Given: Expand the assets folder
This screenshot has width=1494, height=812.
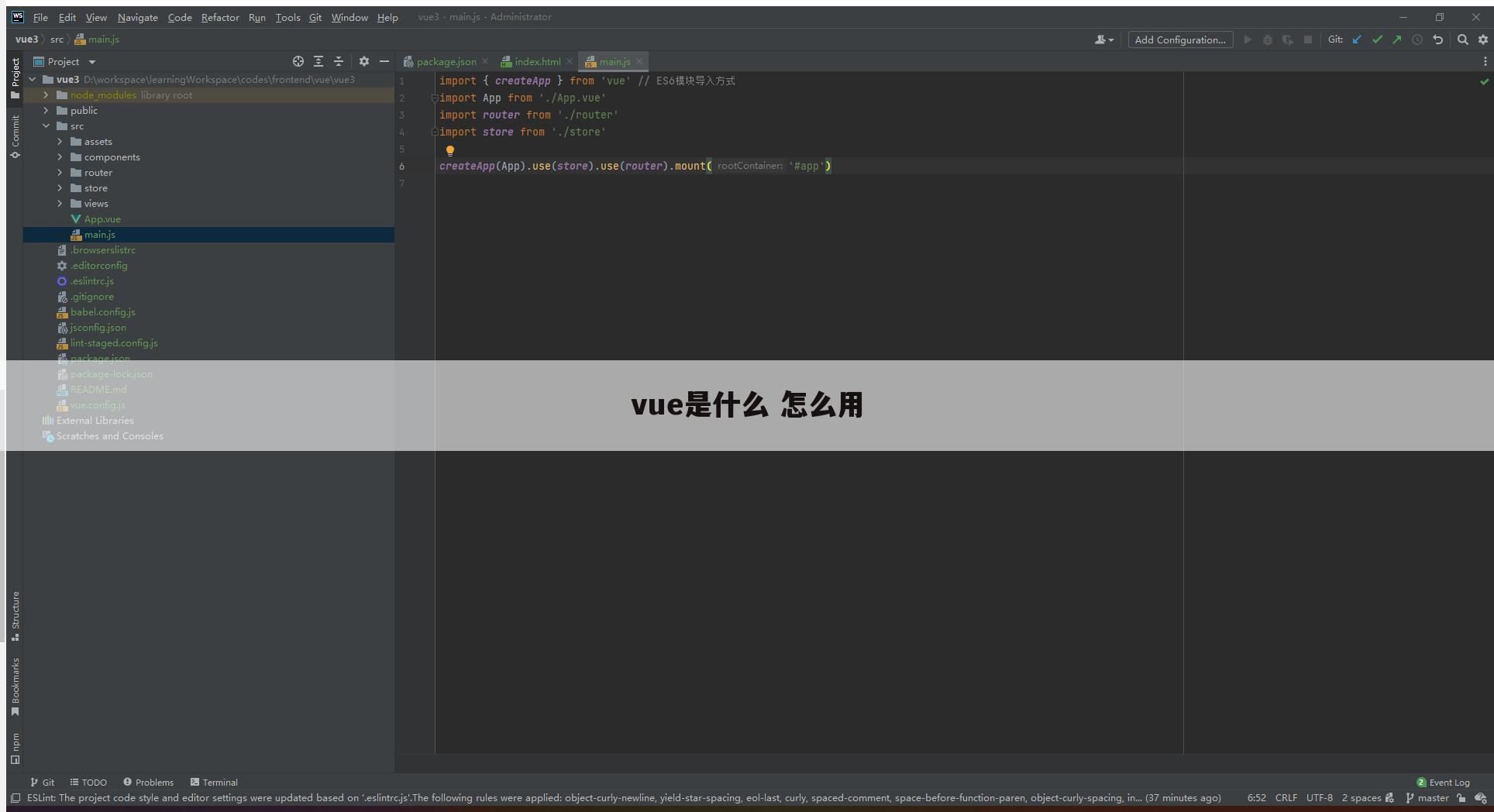Looking at the screenshot, I should click(x=60, y=141).
